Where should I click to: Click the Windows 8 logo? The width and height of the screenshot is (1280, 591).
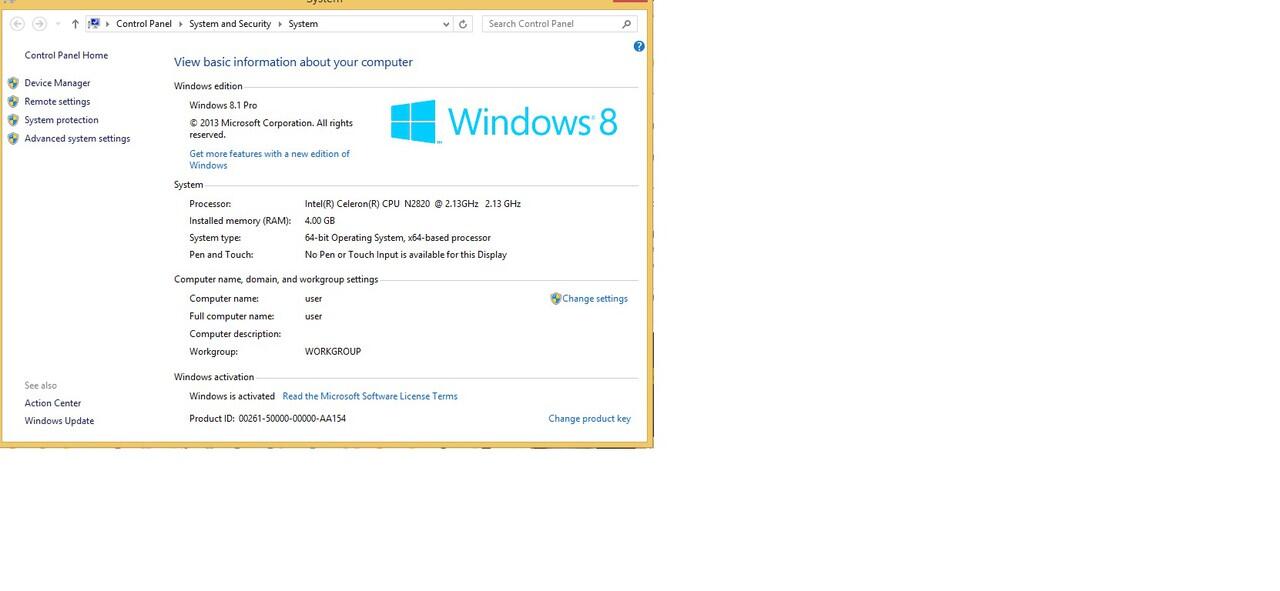click(504, 122)
